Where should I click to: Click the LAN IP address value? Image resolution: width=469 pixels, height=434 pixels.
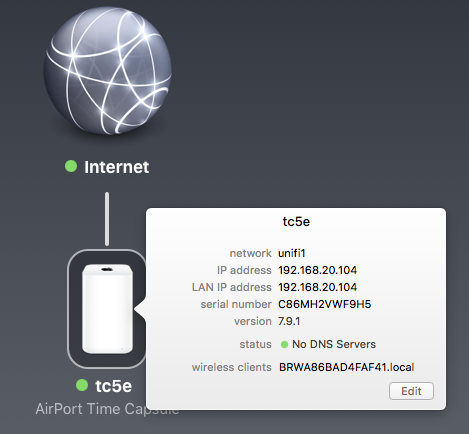point(317,287)
